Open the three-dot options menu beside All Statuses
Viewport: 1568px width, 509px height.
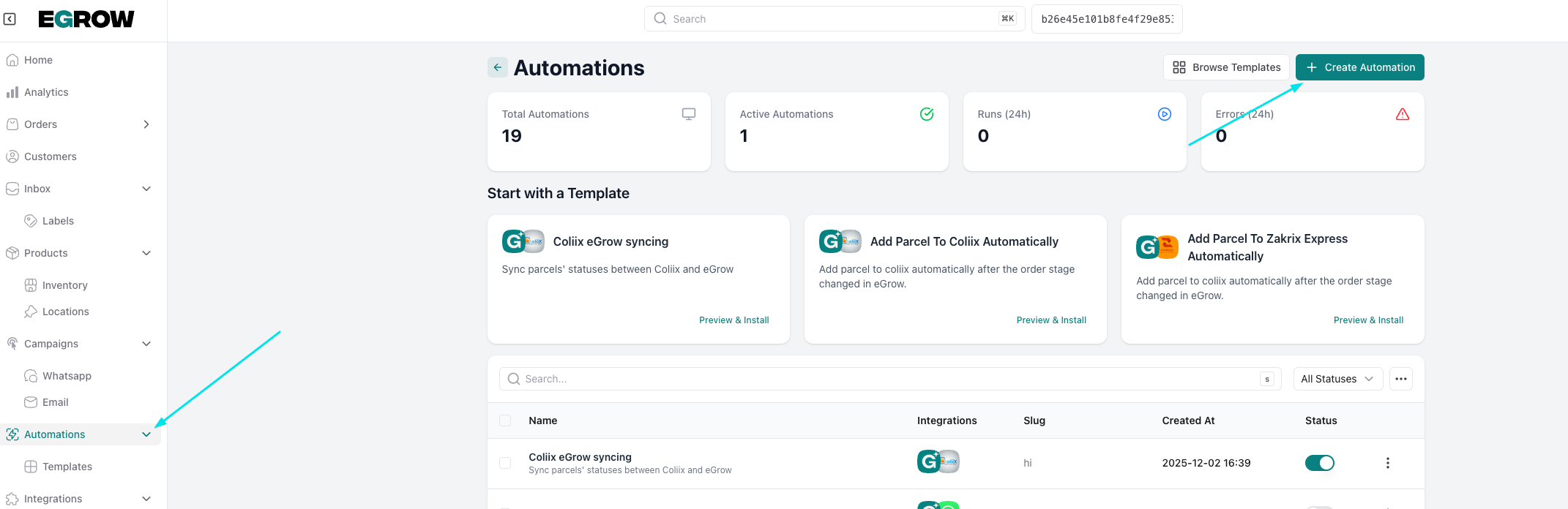1400,379
